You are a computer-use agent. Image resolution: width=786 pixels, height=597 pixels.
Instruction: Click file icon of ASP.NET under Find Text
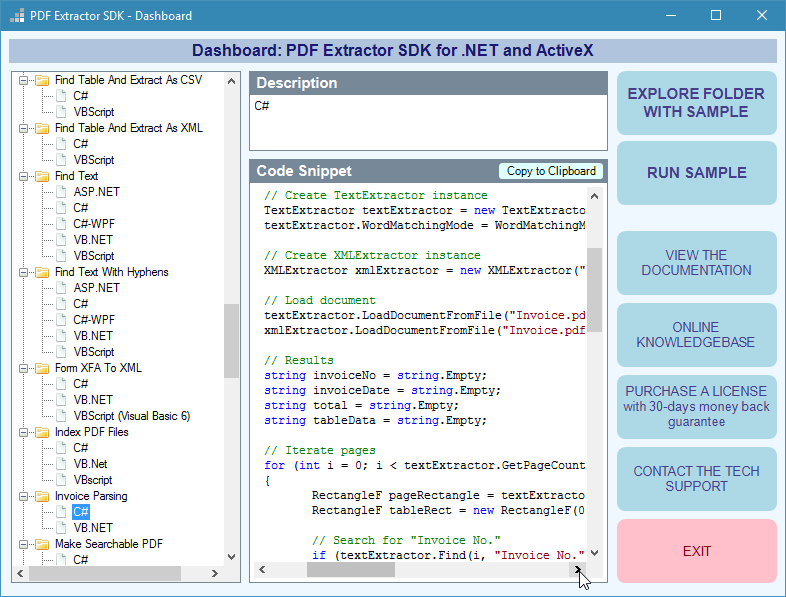point(61,192)
